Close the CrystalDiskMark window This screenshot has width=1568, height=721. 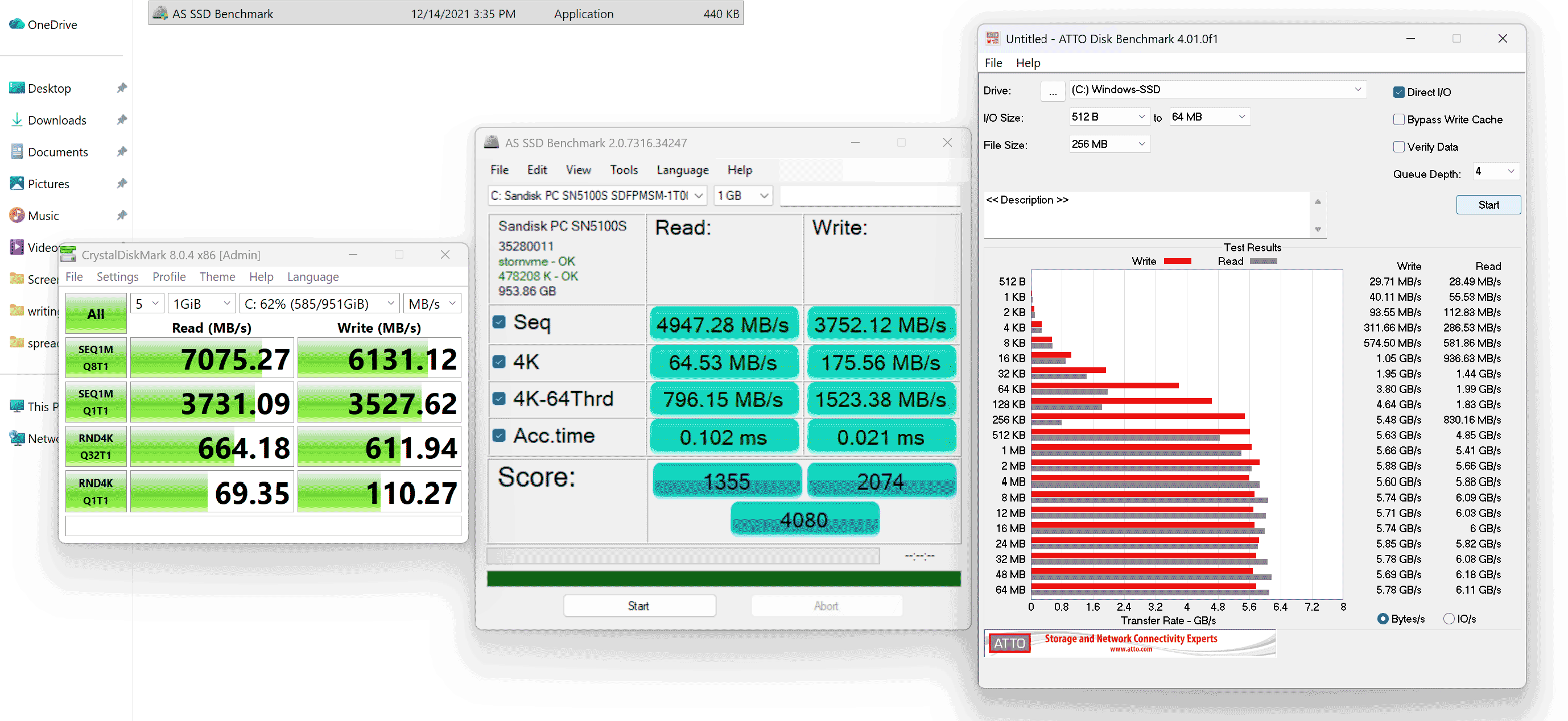click(445, 254)
